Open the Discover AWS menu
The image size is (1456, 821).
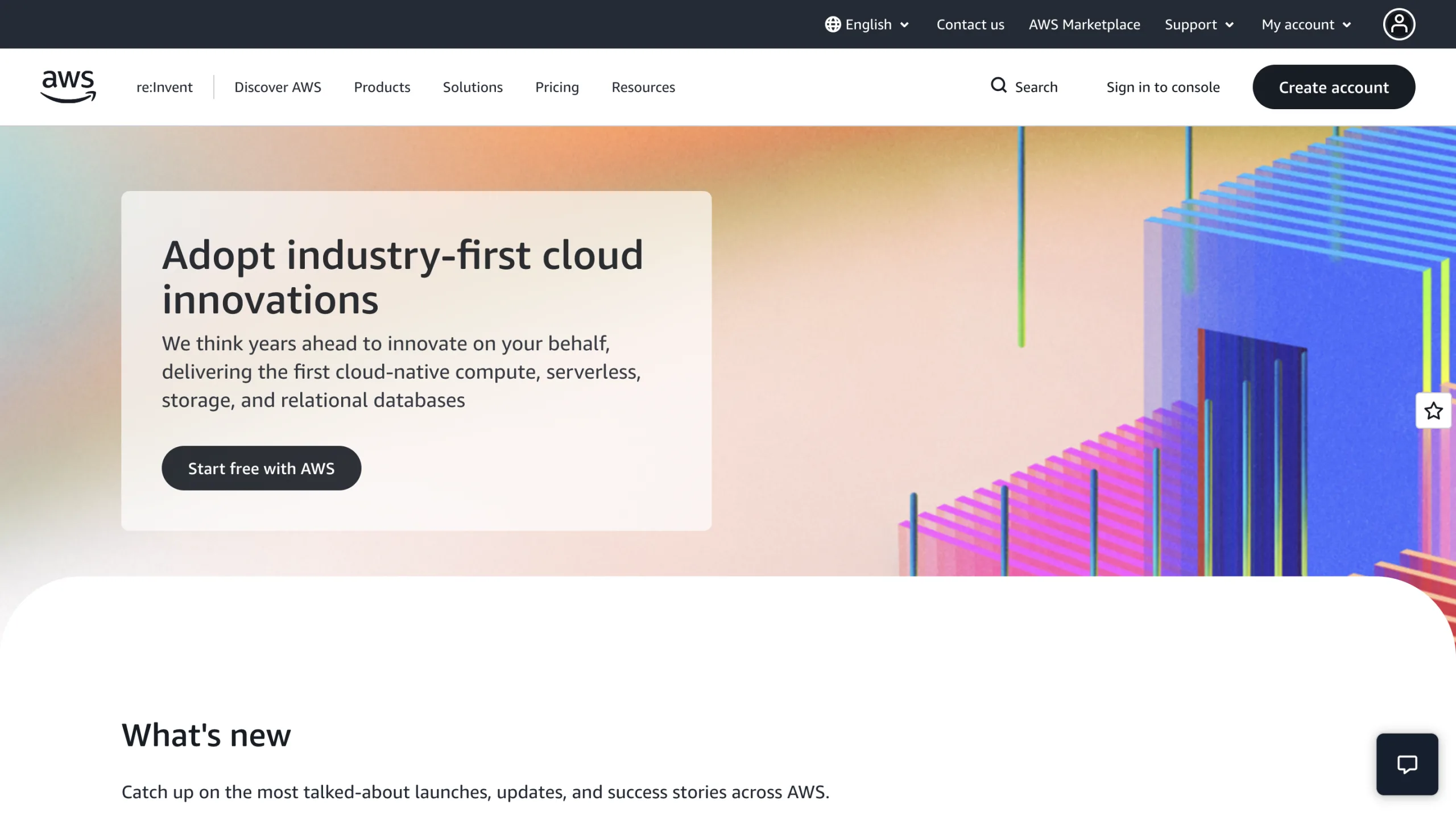click(x=278, y=87)
